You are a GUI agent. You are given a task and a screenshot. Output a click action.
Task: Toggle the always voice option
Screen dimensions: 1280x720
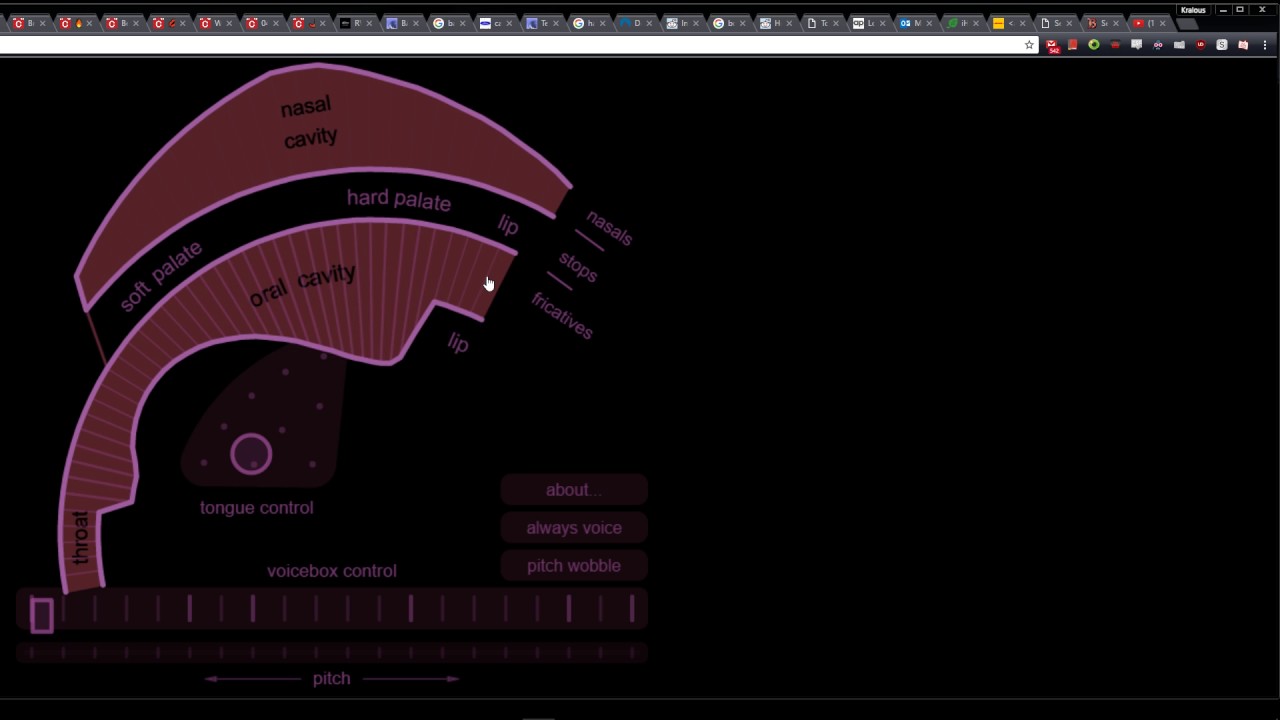(x=574, y=528)
